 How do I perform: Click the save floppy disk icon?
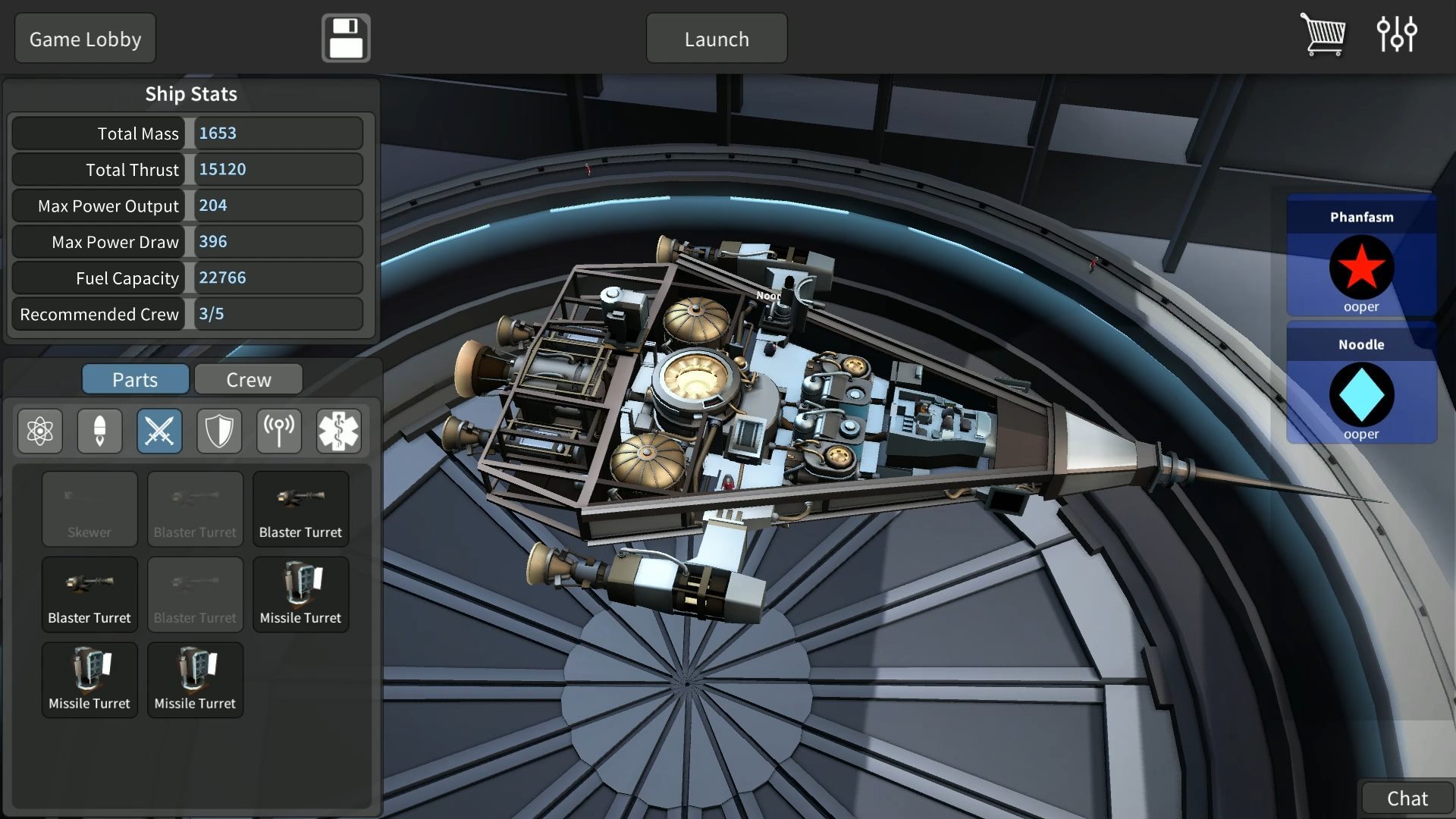346,38
